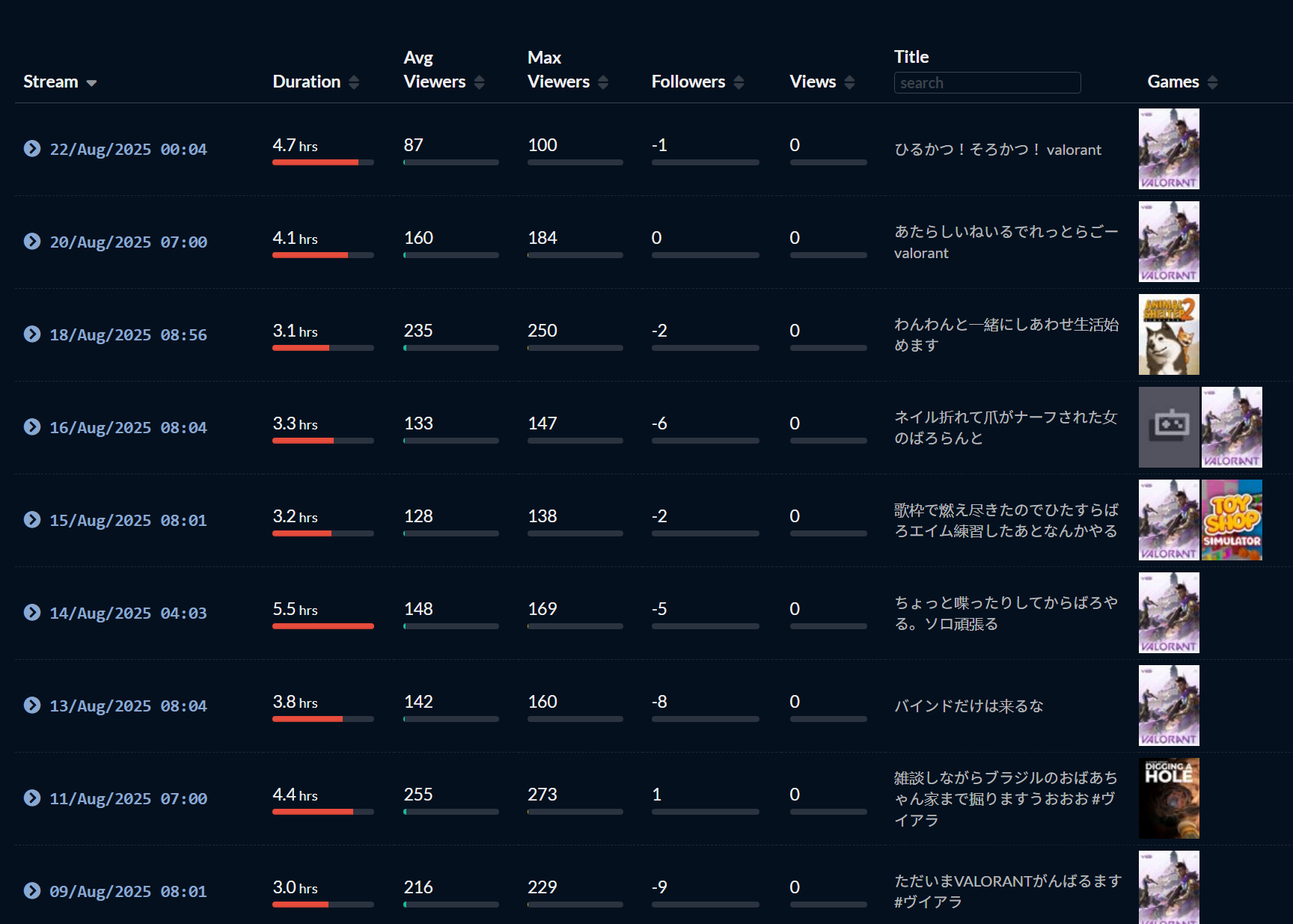
Task: Select title text 'バインドだけは来るな'
Action: coord(969,706)
